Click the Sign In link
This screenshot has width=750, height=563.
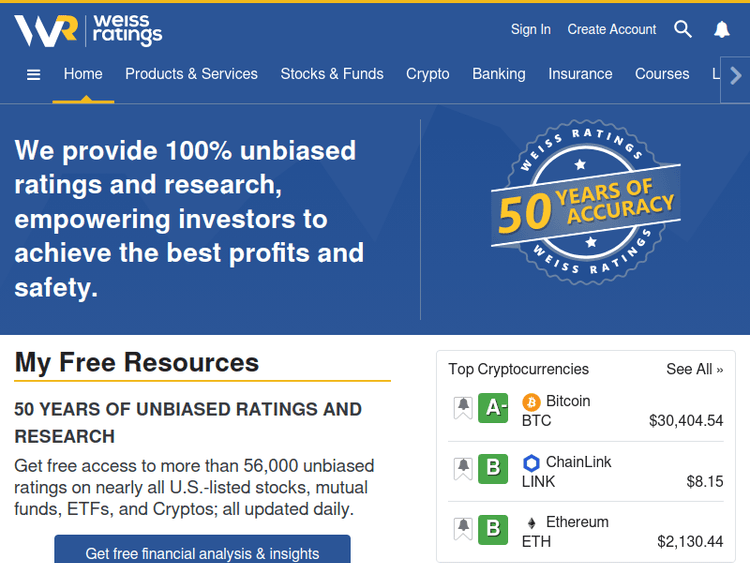[530, 30]
